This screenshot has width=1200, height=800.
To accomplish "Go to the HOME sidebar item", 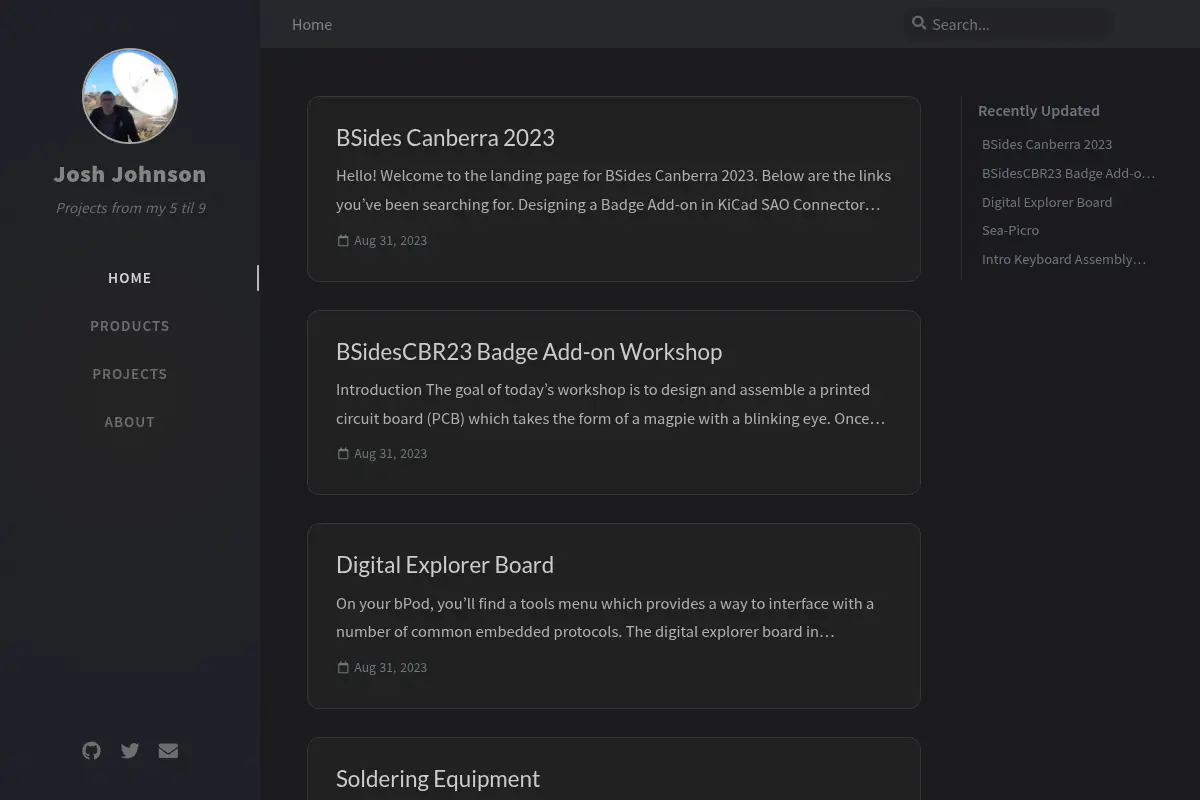I will click(x=130, y=278).
